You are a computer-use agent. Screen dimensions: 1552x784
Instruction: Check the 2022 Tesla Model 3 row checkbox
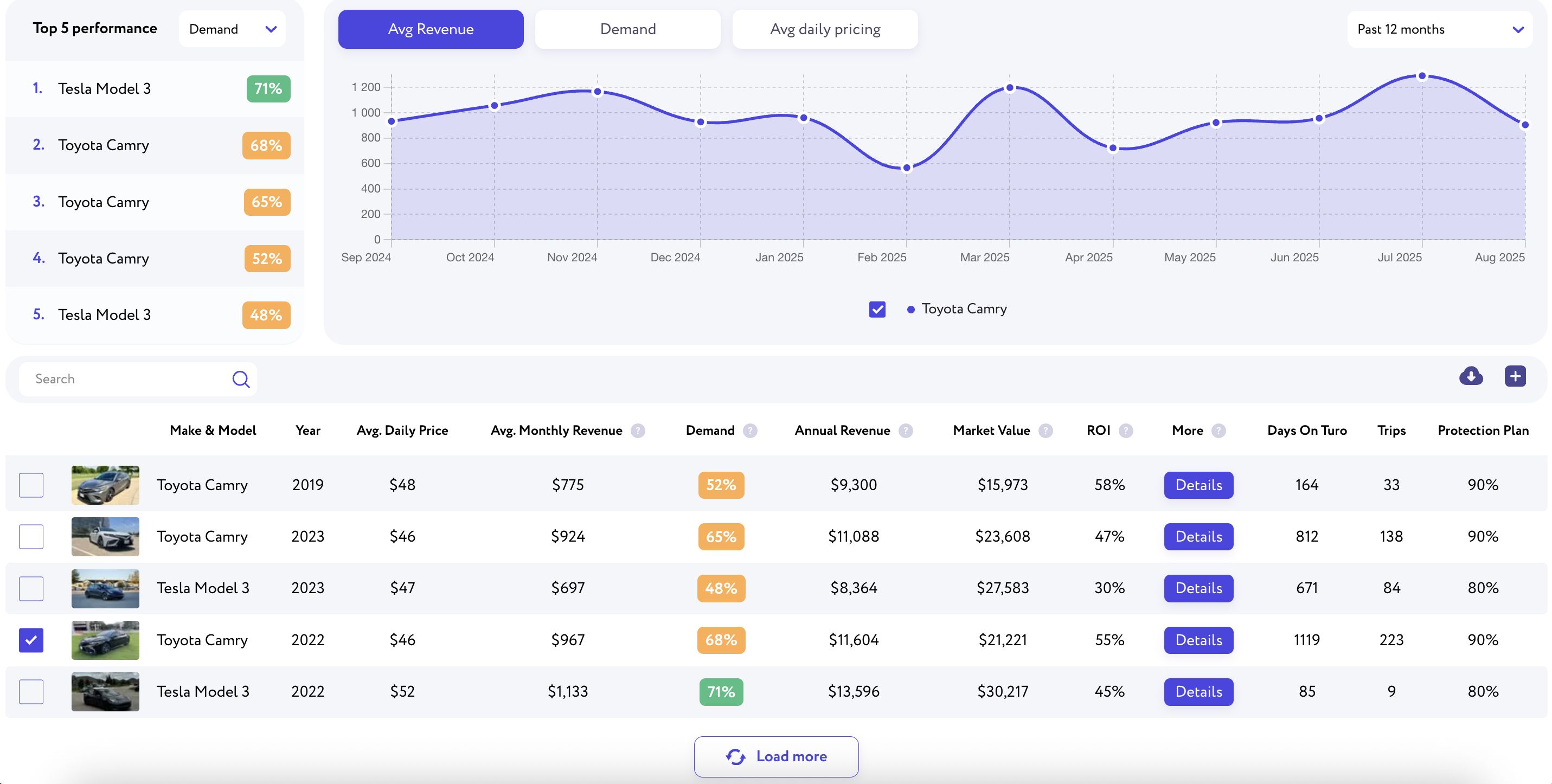point(31,691)
